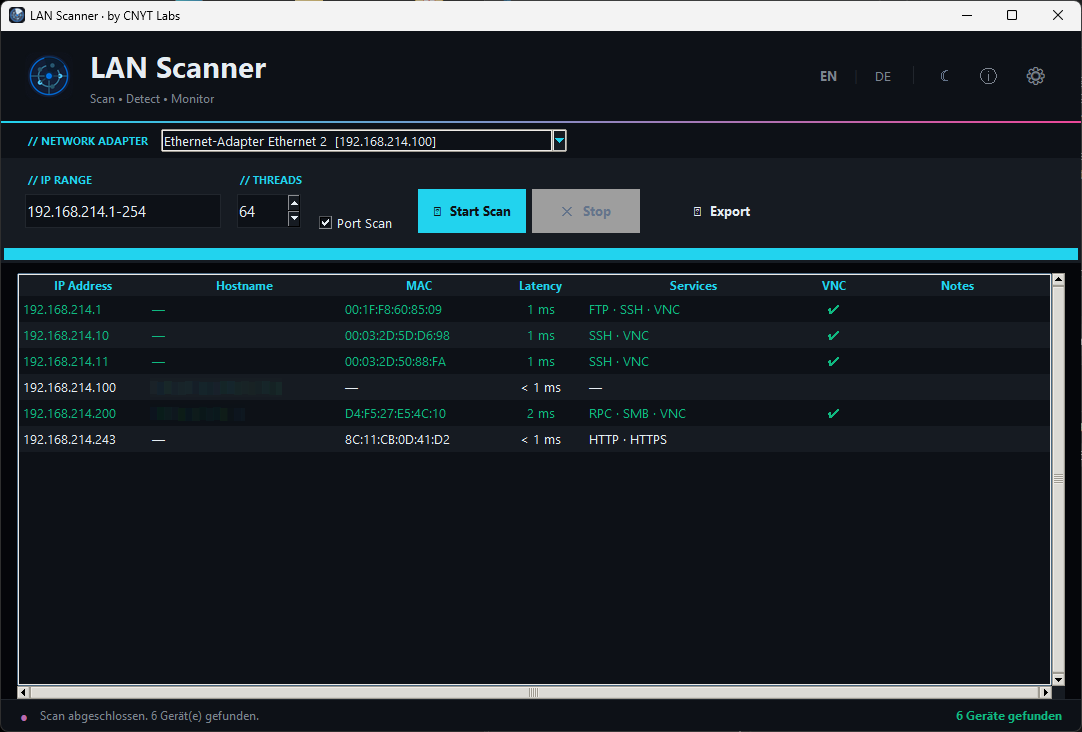Screen dimensions: 1082x732
Task: Minimize the LAN Scanner window
Action: 967,15
